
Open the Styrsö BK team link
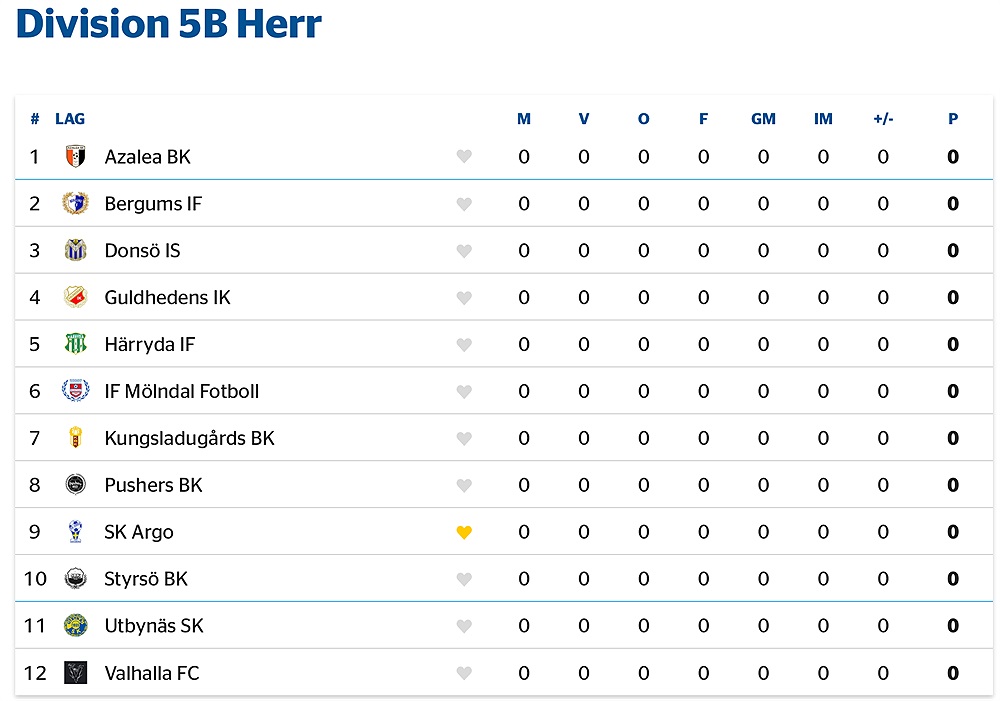pyautogui.click(x=146, y=579)
